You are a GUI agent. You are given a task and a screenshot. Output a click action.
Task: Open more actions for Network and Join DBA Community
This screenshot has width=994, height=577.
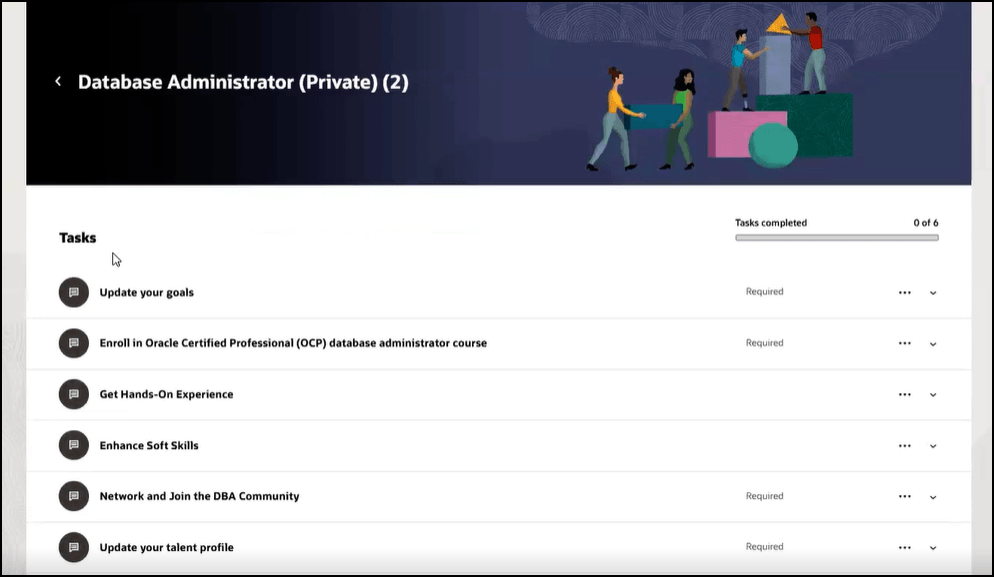(x=905, y=496)
